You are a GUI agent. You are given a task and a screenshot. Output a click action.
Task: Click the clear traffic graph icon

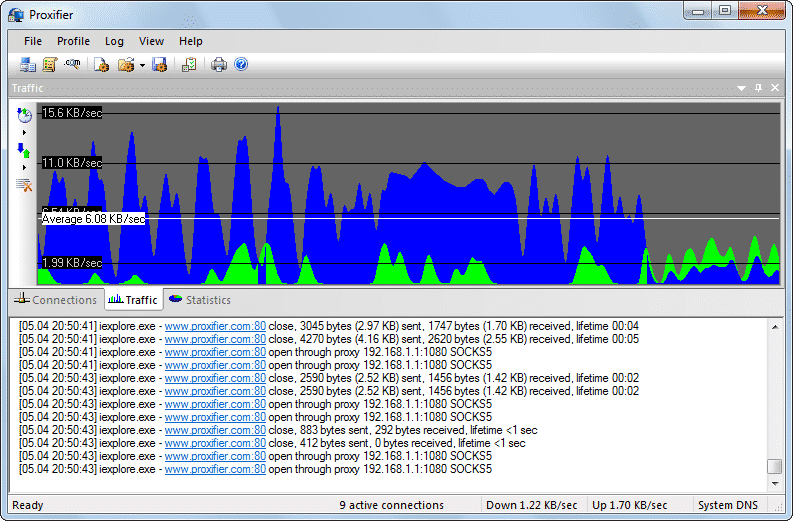24,185
